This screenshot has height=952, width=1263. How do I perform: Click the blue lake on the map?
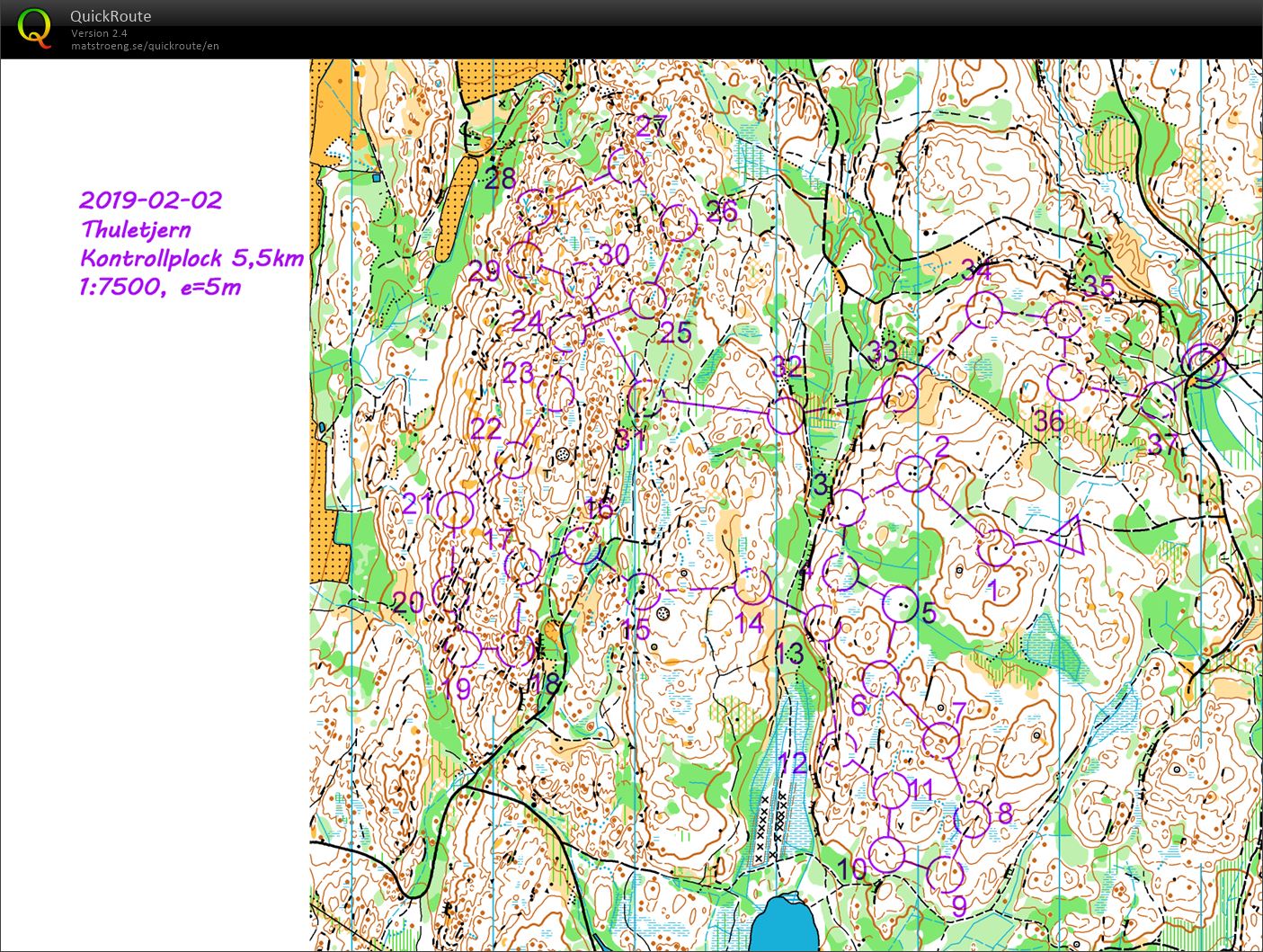coord(784,924)
